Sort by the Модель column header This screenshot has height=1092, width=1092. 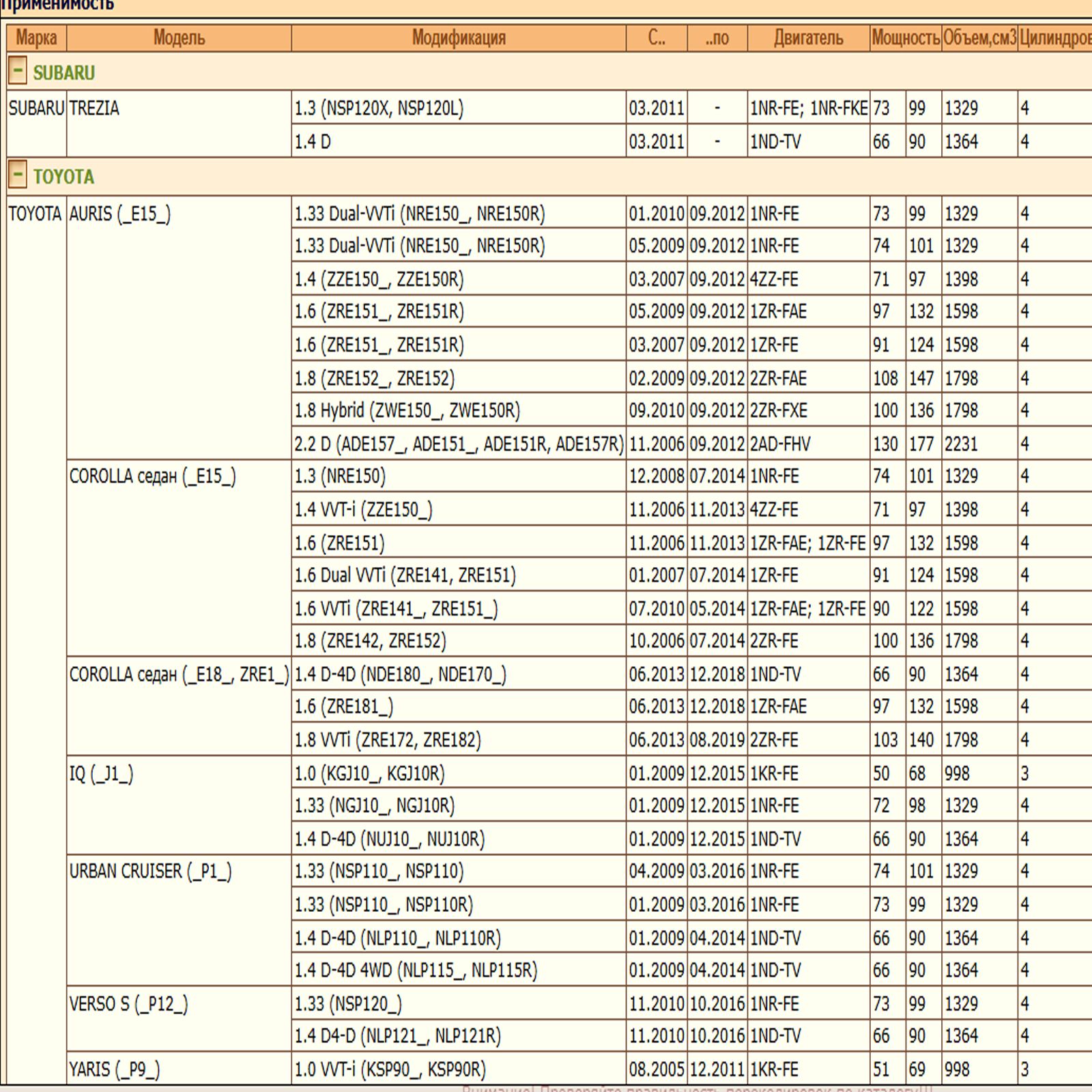tap(179, 38)
